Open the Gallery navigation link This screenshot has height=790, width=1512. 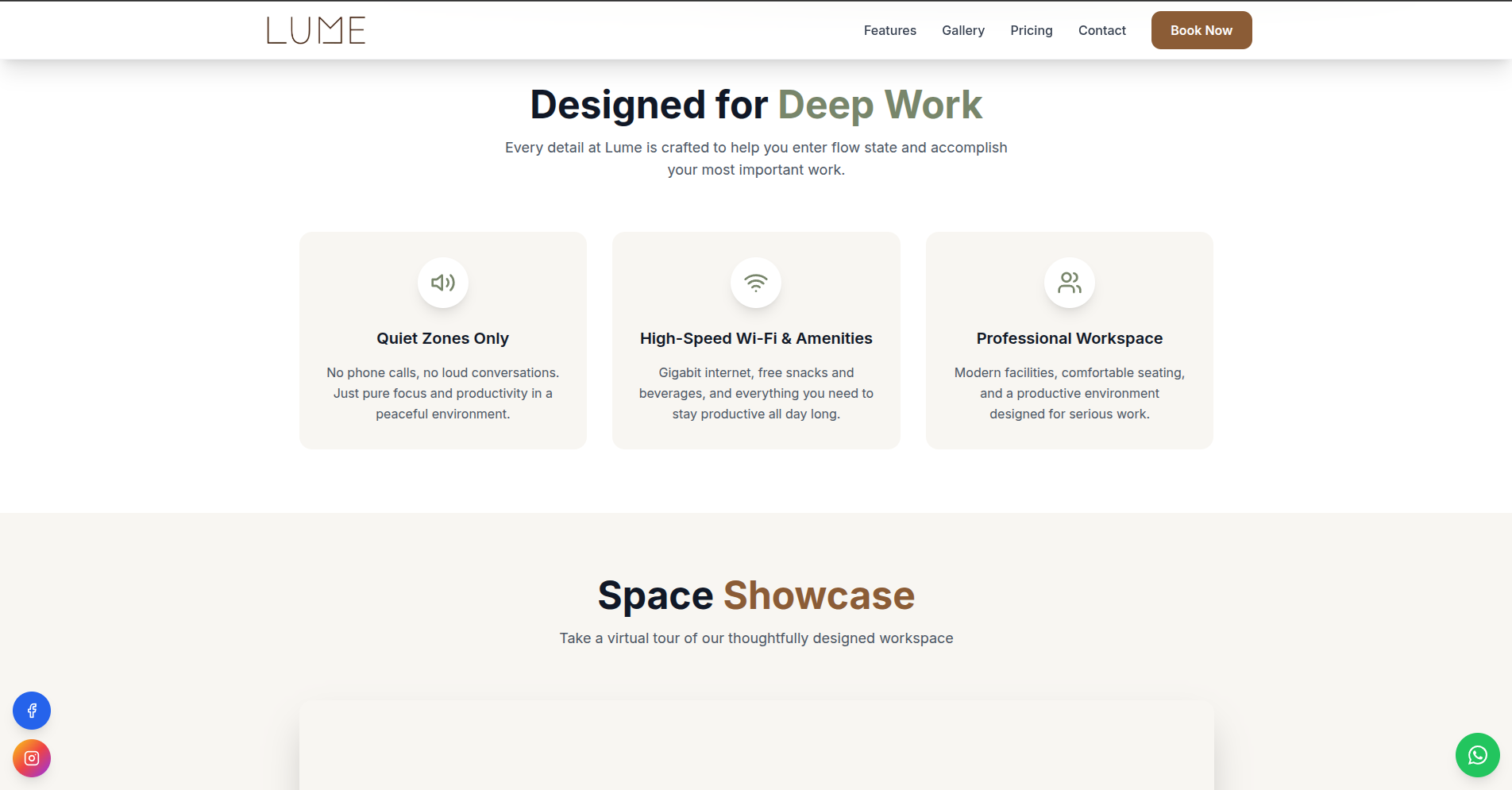pos(962,30)
